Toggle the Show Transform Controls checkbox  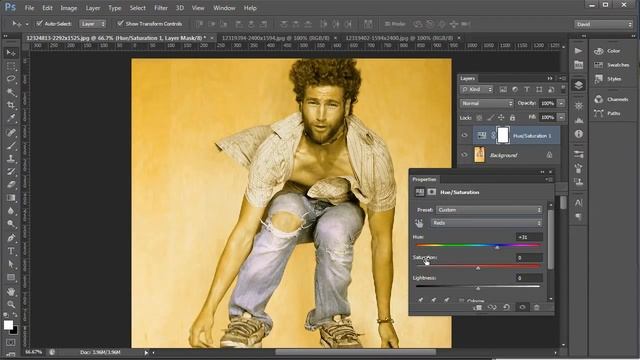click(x=120, y=23)
